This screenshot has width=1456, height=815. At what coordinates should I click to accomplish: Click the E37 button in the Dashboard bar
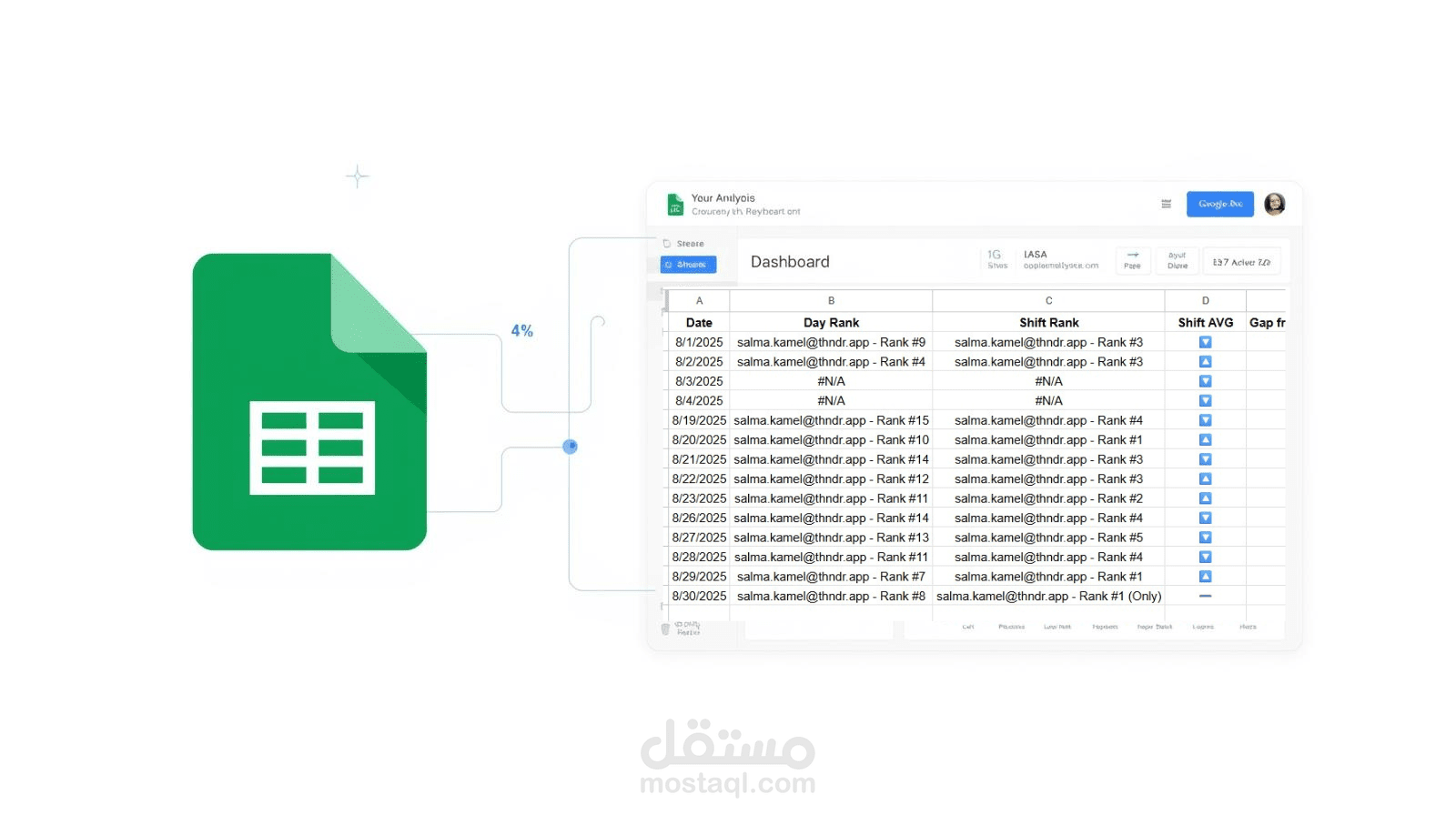1241,262
